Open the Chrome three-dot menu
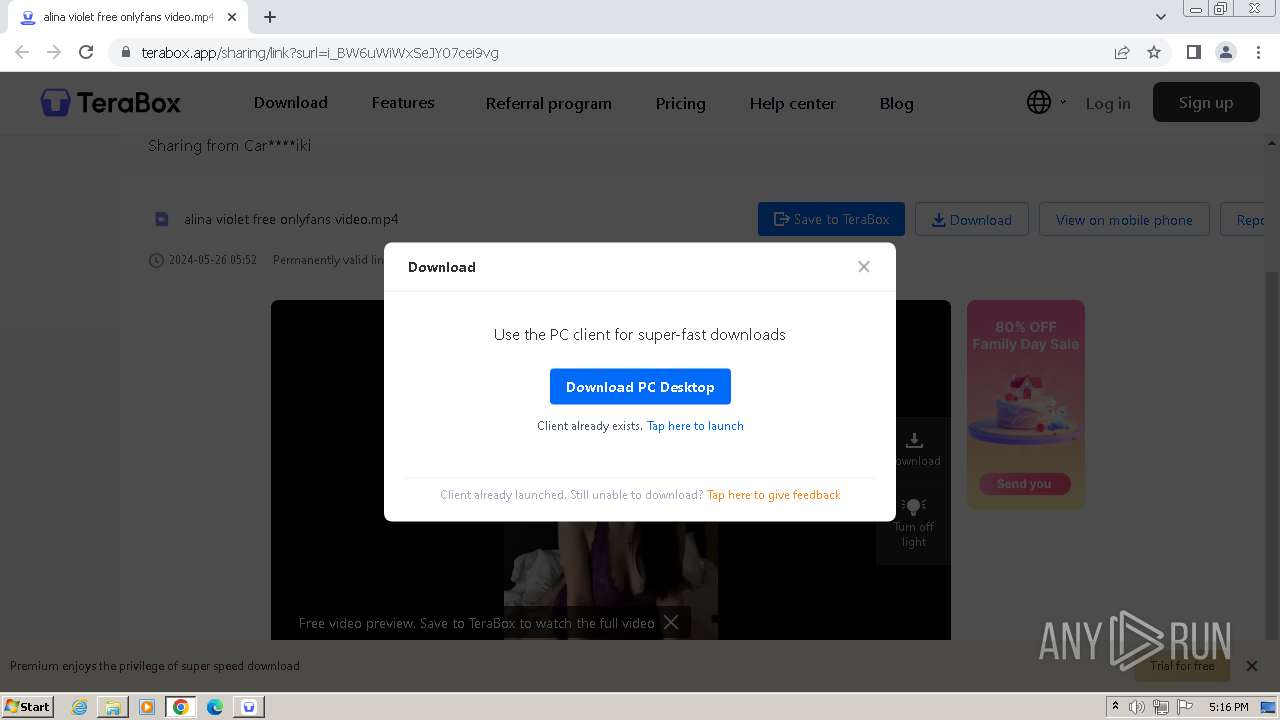The image size is (1280, 720). pyautogui.click(x=1258, y=52)
